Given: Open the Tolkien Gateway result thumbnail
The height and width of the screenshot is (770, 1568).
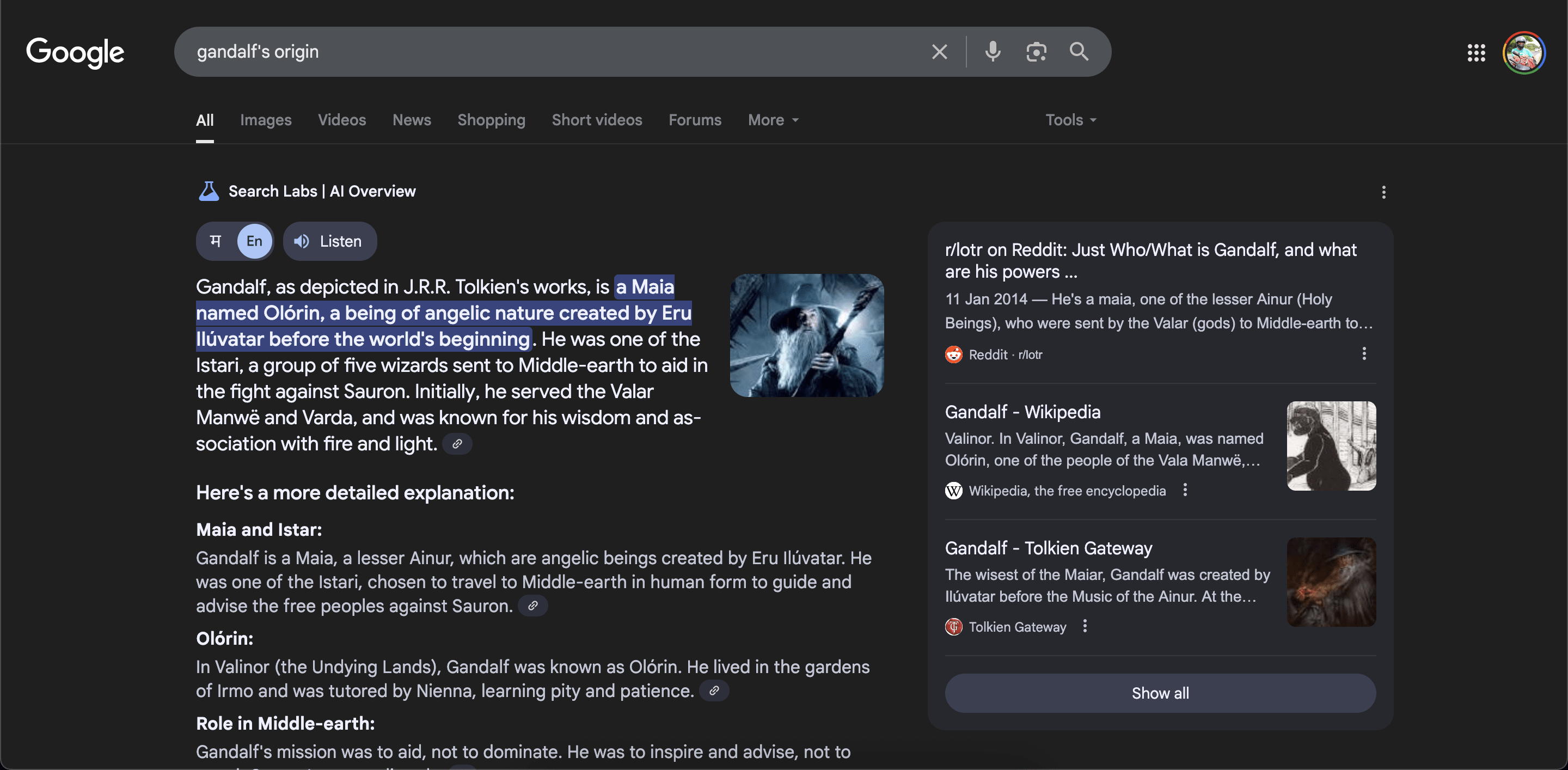Looking at the screenshot, I should 1331,582.
